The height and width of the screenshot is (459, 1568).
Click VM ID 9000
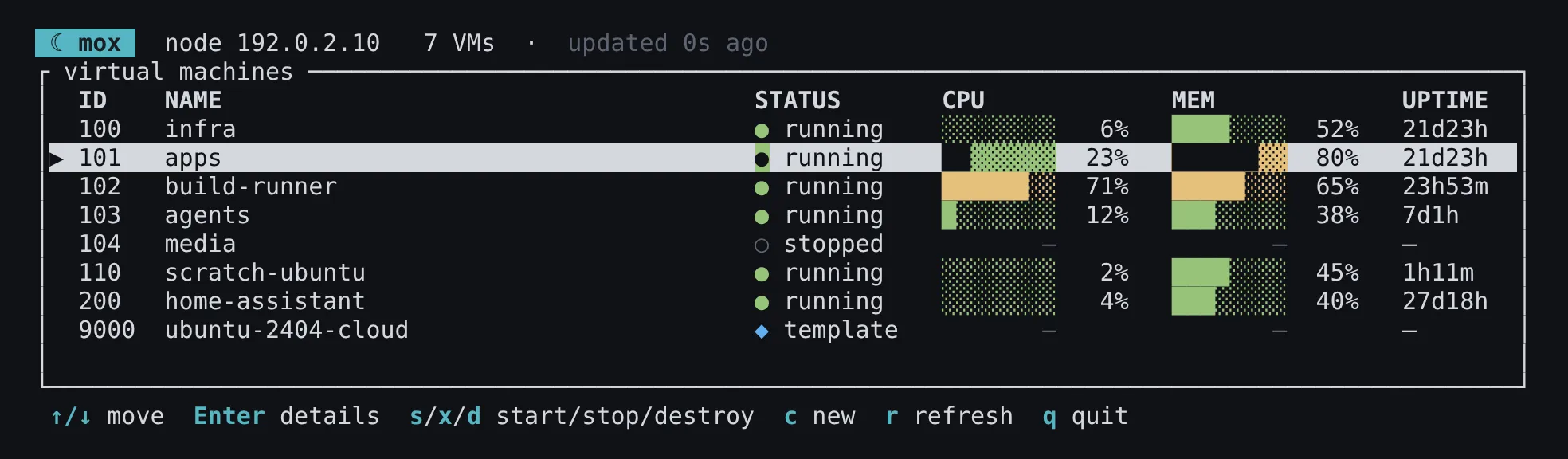pyautogui.click(x=107, y=330)
